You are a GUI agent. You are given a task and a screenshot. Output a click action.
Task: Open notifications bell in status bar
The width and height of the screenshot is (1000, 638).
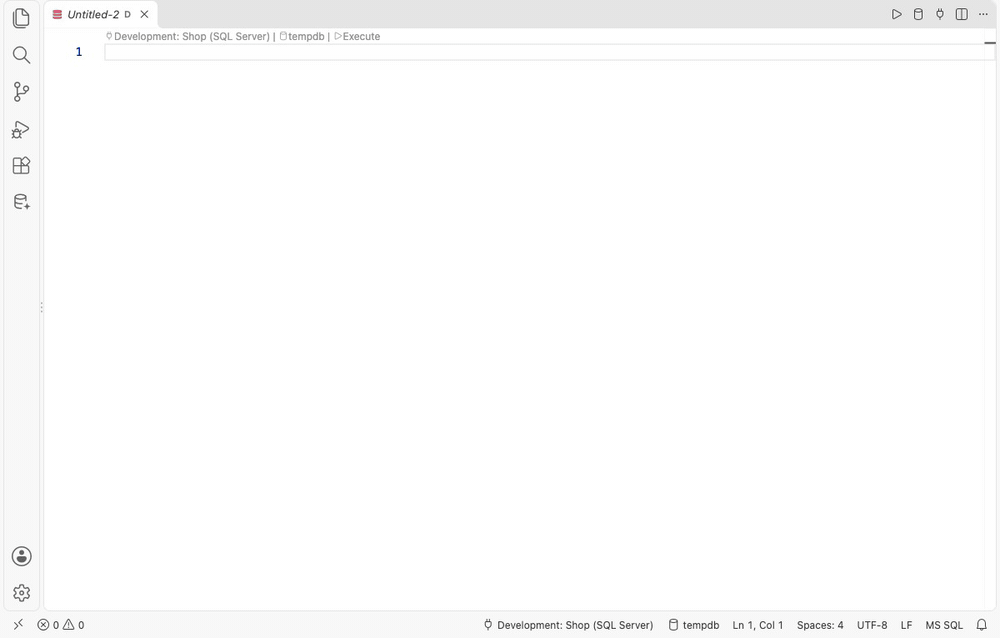(982, 625)
